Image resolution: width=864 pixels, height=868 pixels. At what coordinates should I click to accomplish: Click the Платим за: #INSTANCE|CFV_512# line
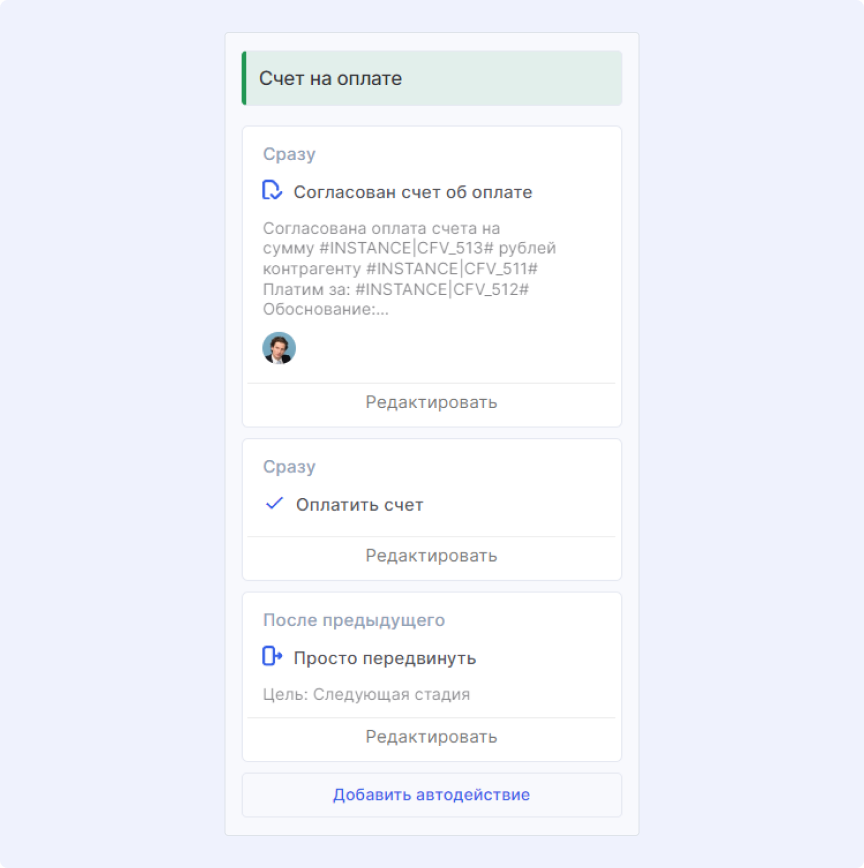click(395, 289)
